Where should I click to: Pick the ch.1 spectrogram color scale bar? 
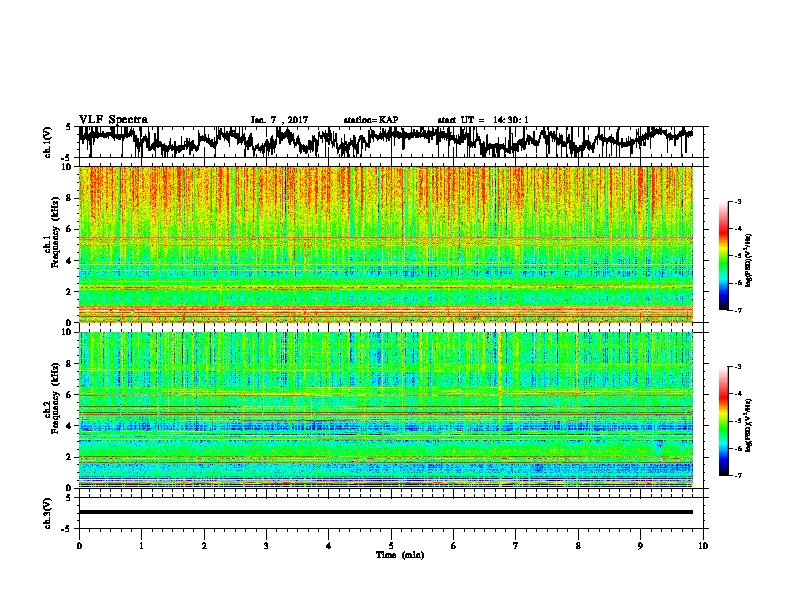[723, 256]
